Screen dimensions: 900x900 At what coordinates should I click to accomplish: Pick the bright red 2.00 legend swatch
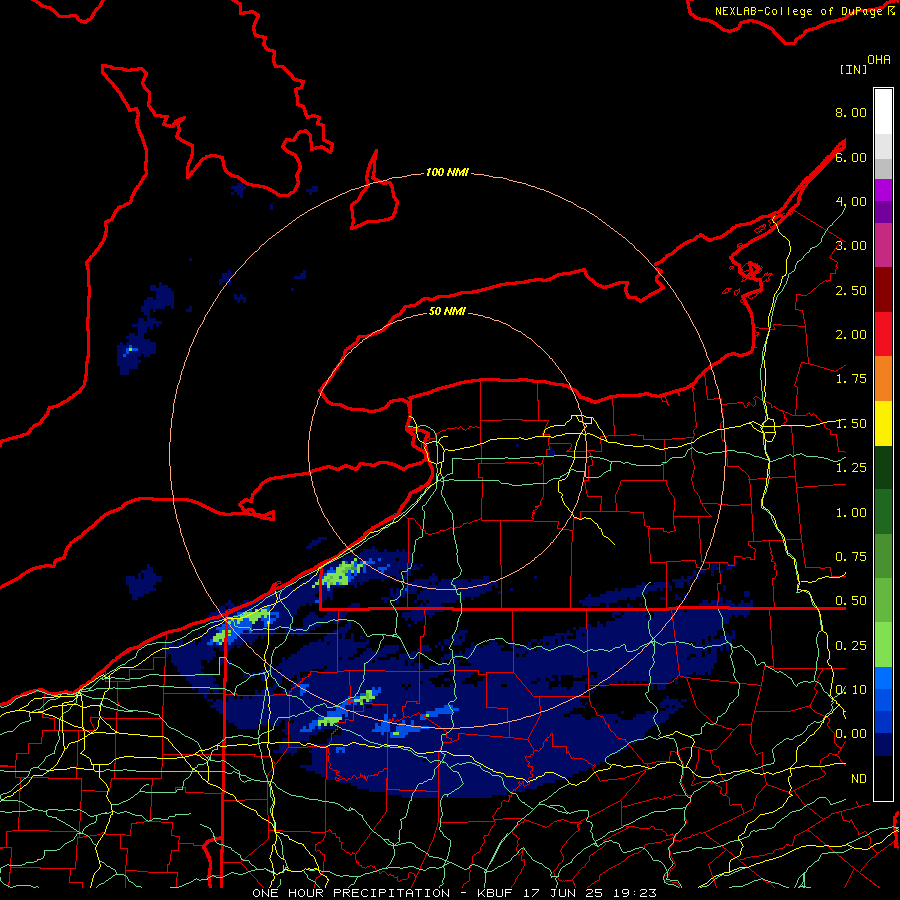coord(883,334)
